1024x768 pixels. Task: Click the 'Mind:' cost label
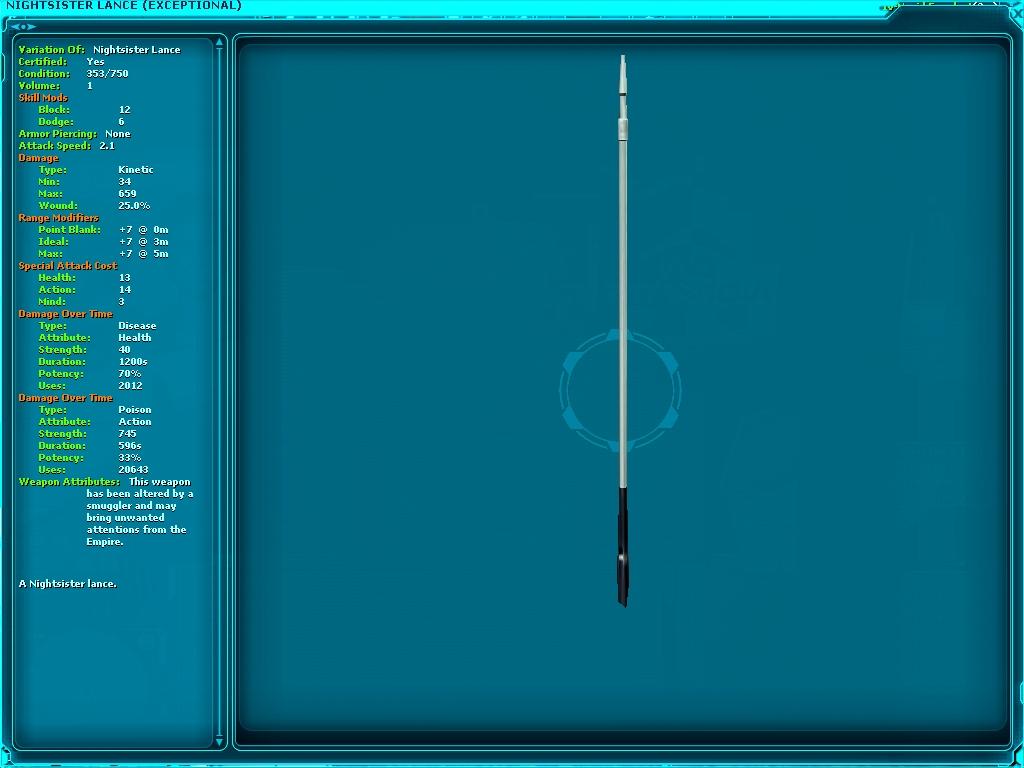pos(52,302)
